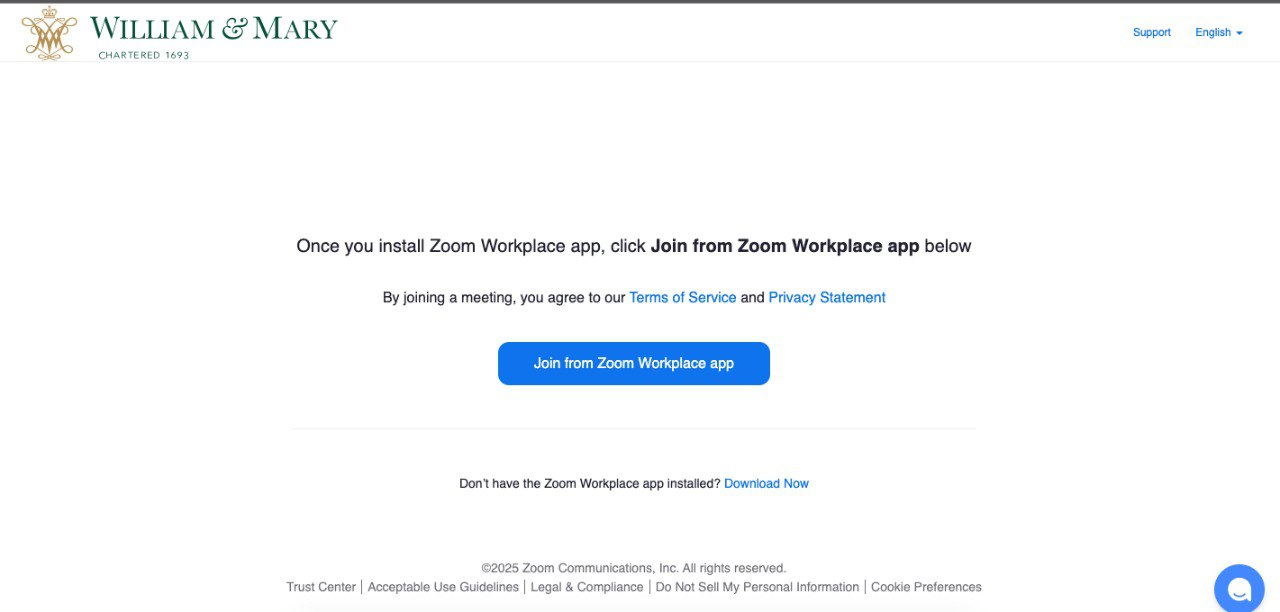
Task: Click the "Don't have the Zoom Workplace app installed?" text
Action: 589,484
